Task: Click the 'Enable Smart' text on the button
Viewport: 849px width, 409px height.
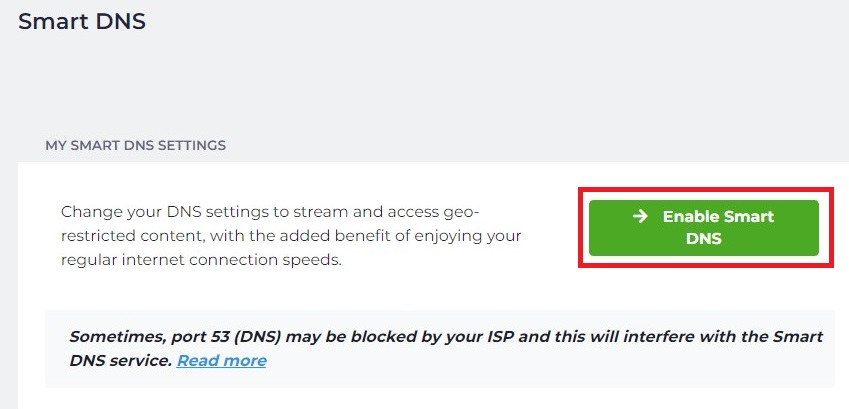Action: pos(718,216)
